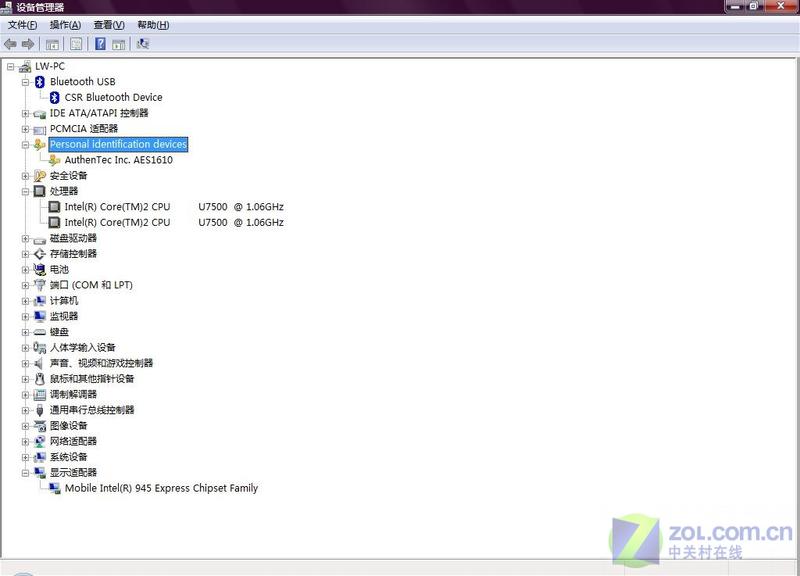This screenshot has width=800, height=576.
Task: Select the 通用串行总线控制器 label
Action: pyautogui.click(x=92, y=410)
